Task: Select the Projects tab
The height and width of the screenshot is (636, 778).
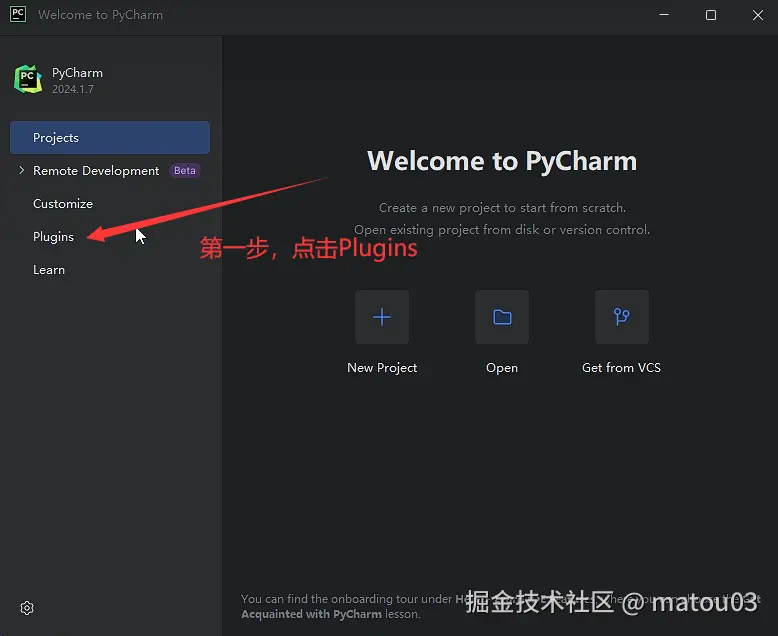Action: click(110, 137)
